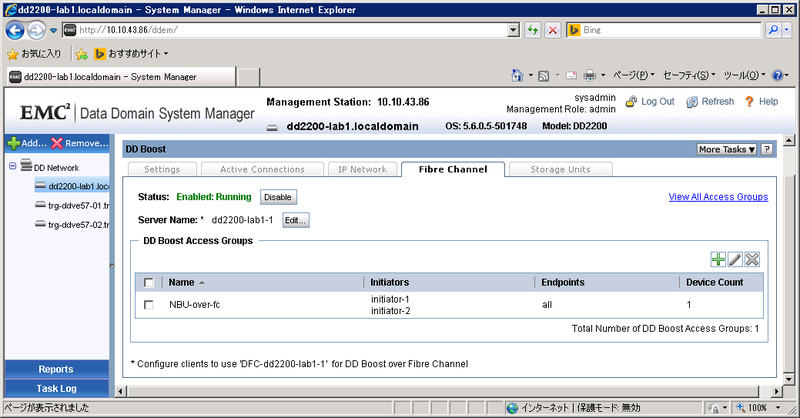The height and width of the screenshot is (418, 800).
Task: Switch to the Settings tab
Action: click(x=162, y=169)
